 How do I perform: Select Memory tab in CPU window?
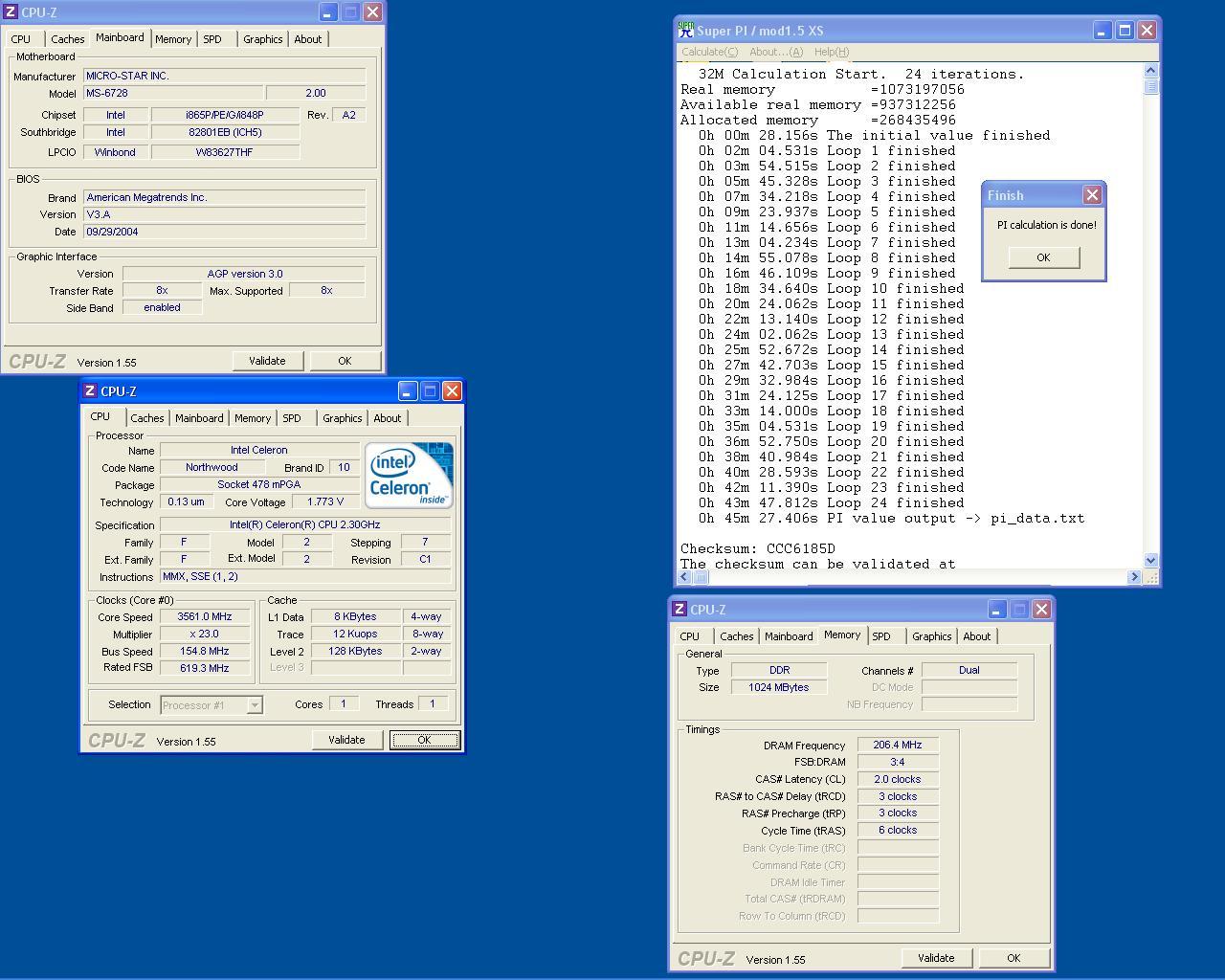pyautogui.click(x=253, y=418)
